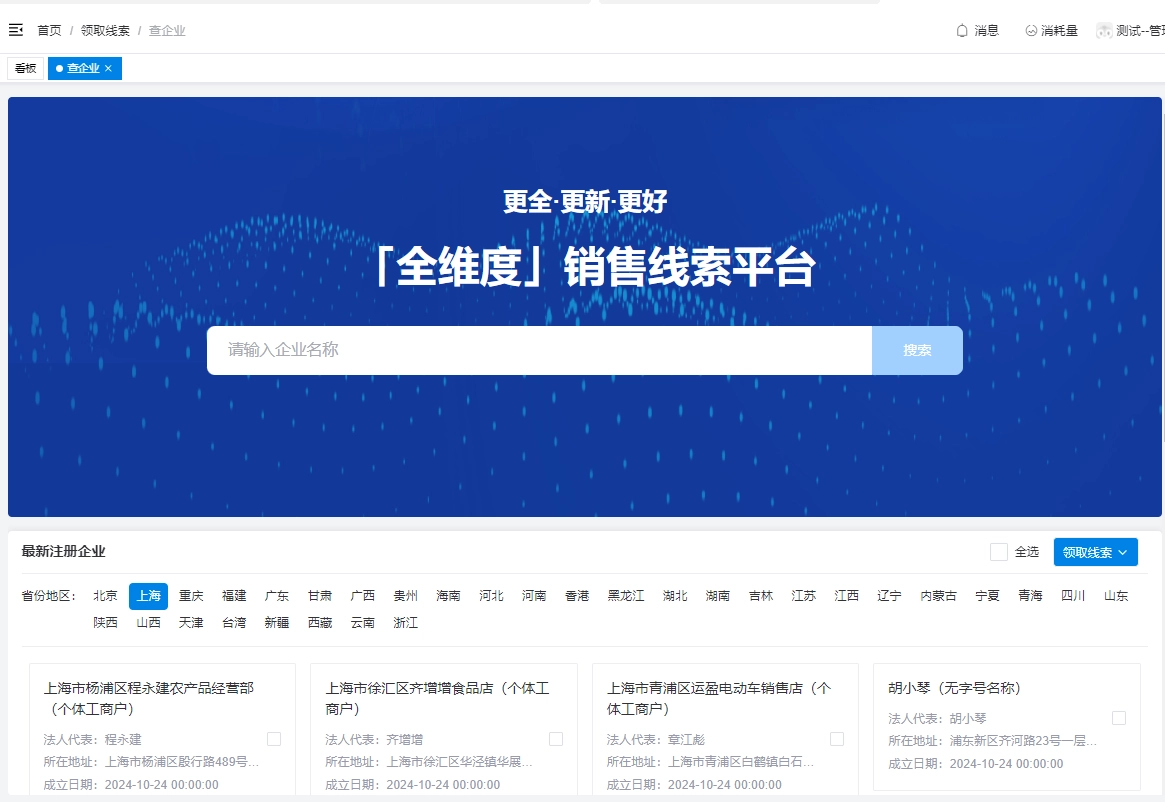
Task: Open 胡小琴（无字号名称） company title
Action: click(955, 688)
